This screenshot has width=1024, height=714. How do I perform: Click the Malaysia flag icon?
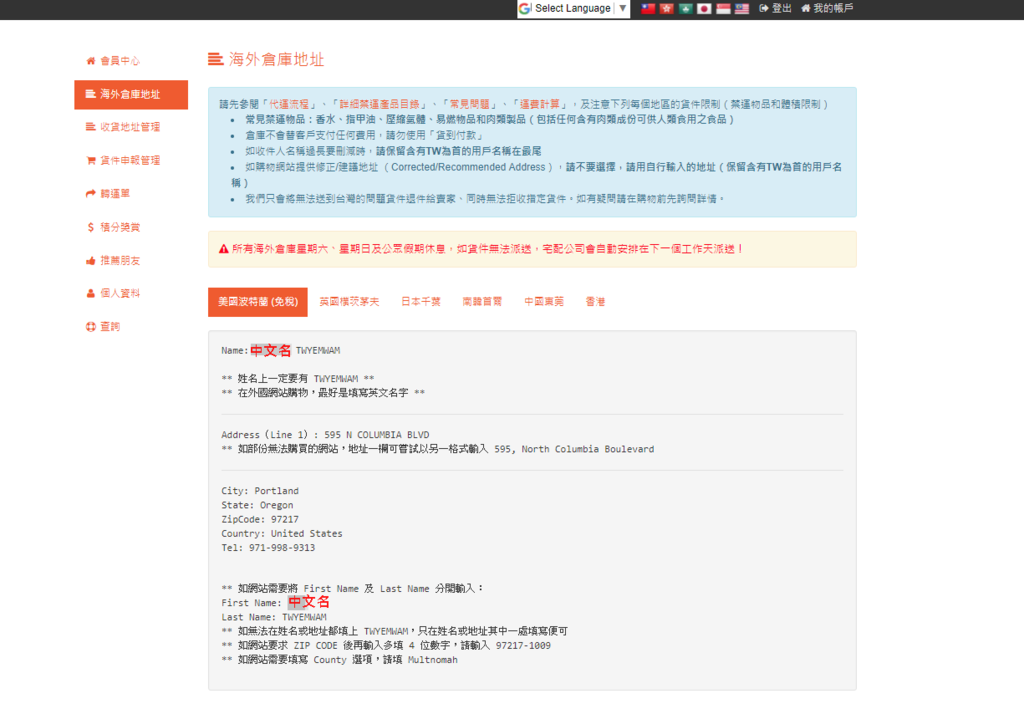[742, 9]
